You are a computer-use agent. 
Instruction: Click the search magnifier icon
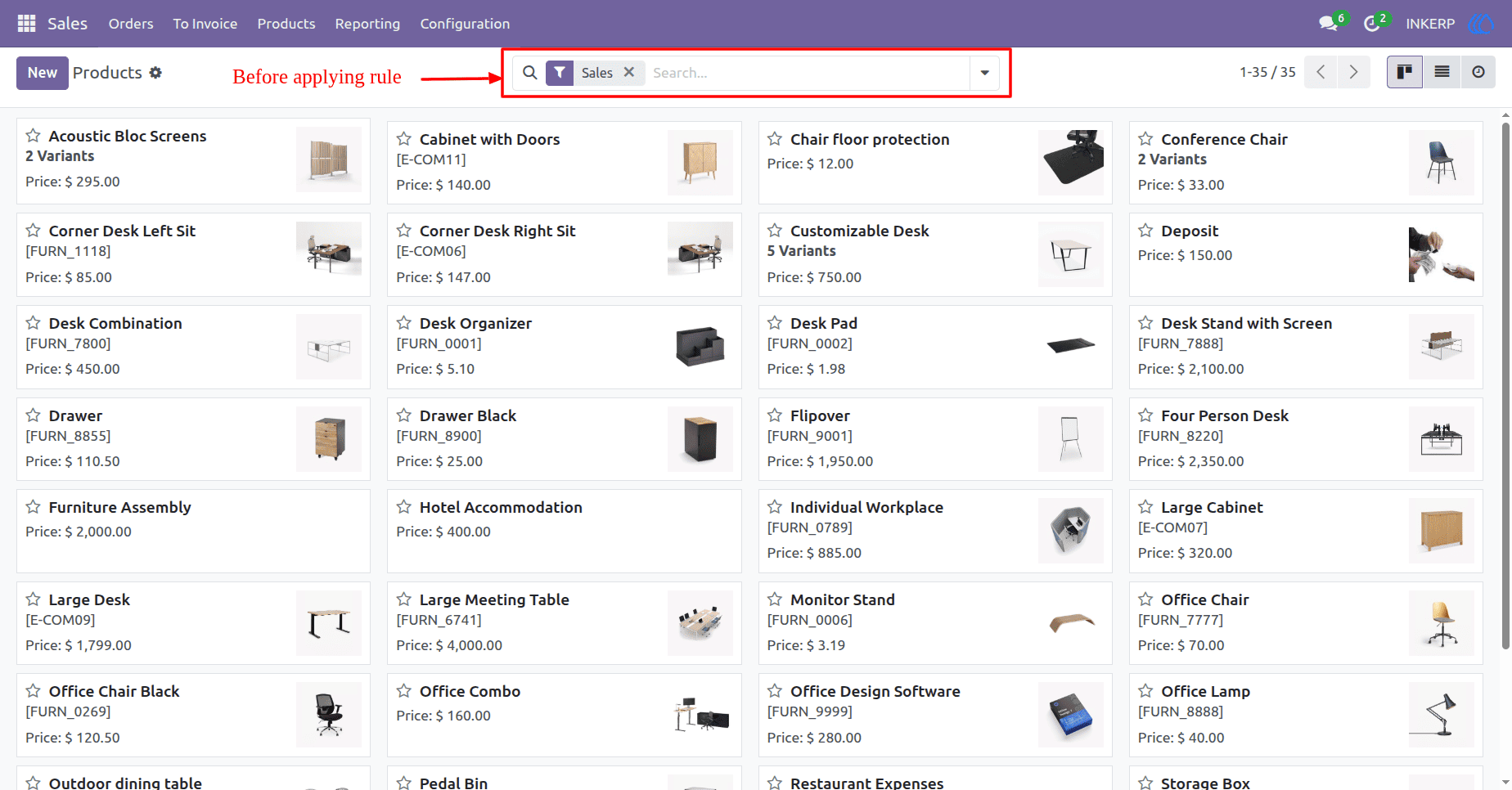click(530, 73)
